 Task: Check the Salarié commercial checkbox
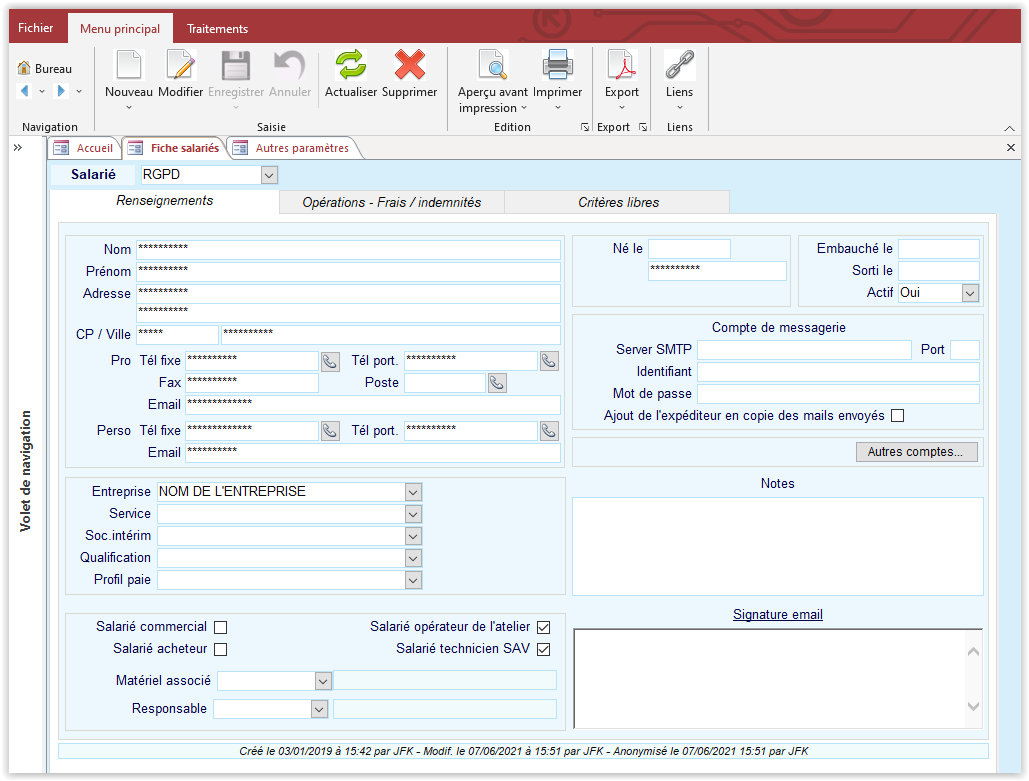click(221, 628)
